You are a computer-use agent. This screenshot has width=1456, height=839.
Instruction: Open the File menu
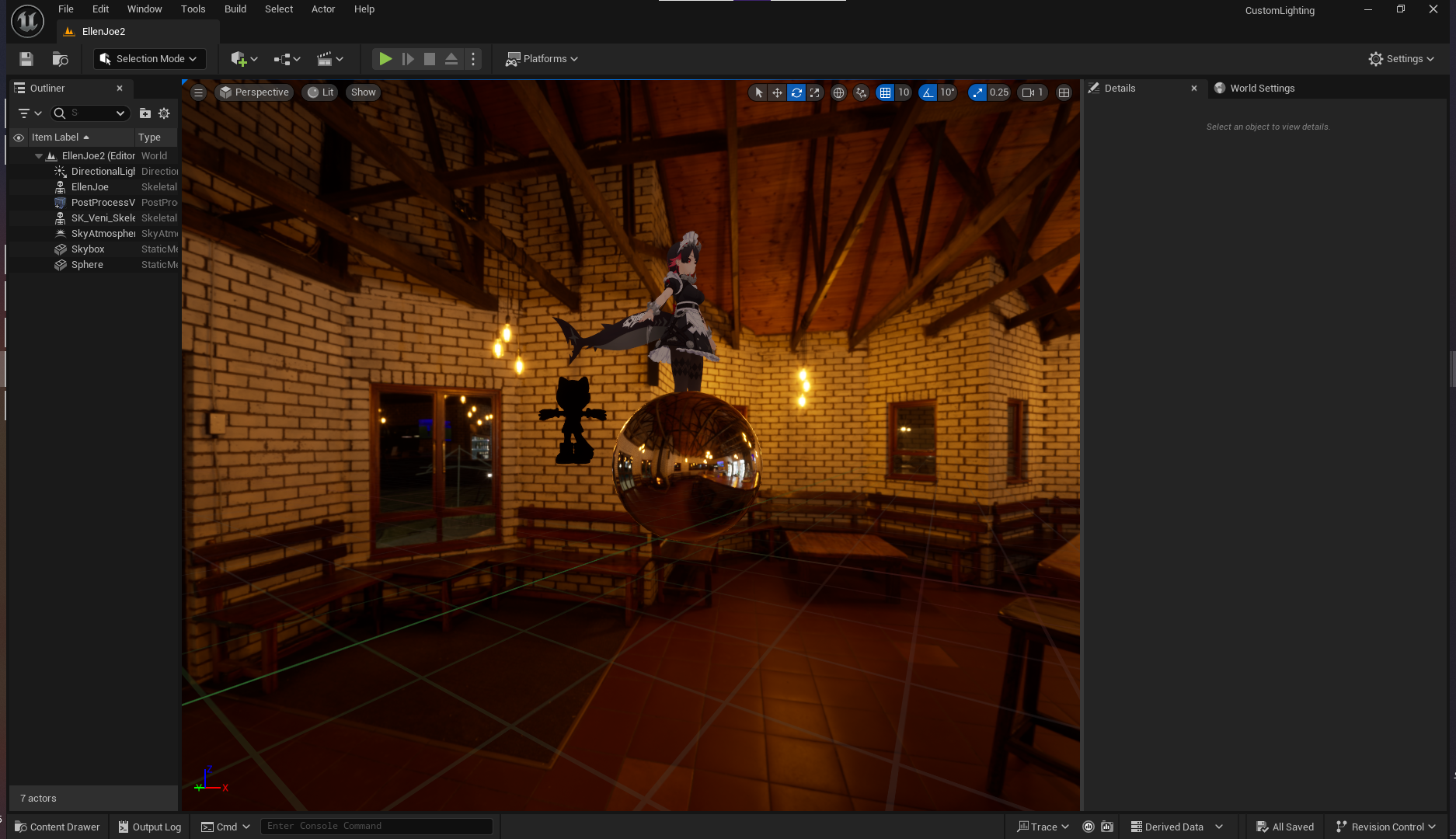click(66, 9)
